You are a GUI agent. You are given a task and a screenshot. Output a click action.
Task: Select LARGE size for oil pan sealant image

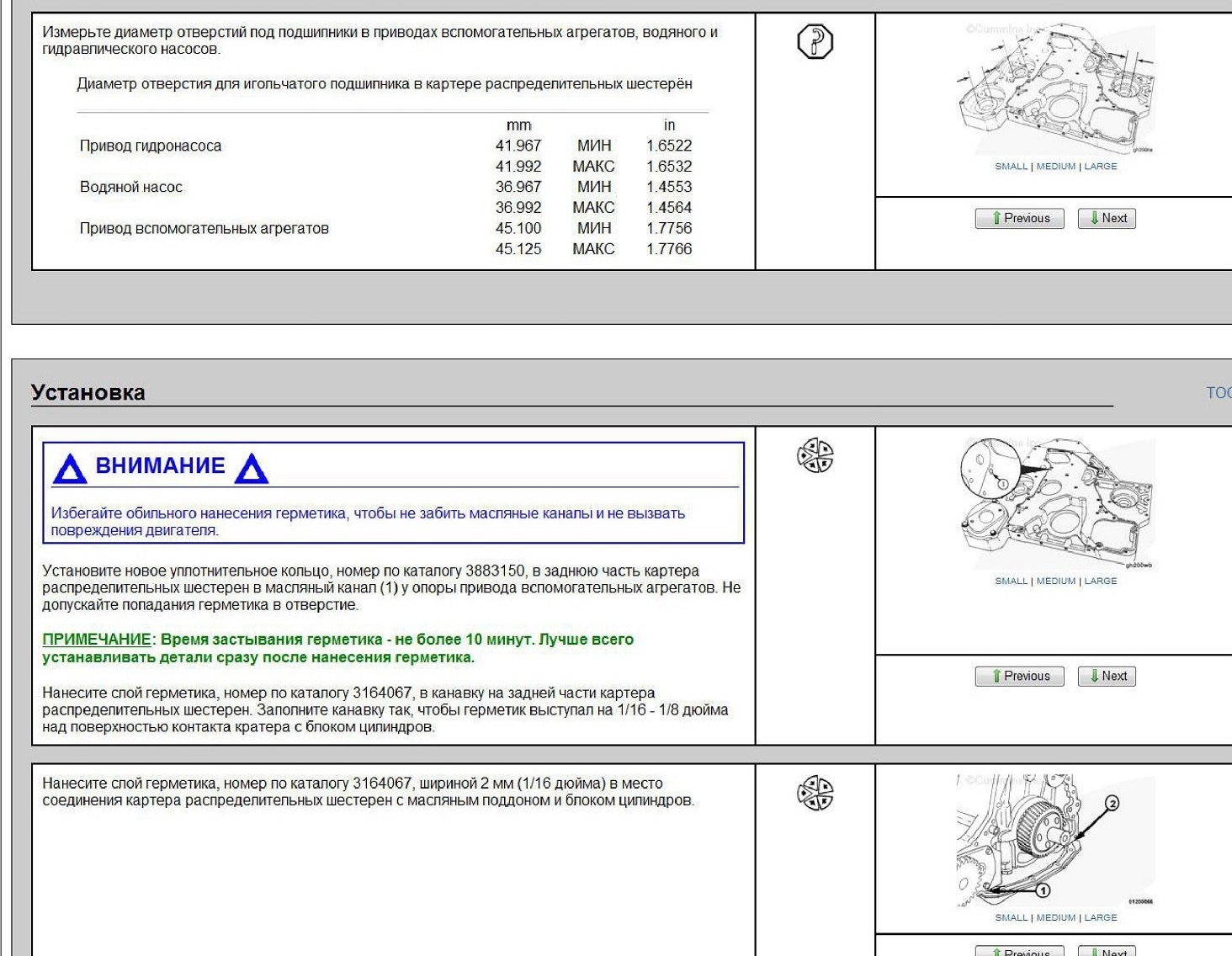1101,918
